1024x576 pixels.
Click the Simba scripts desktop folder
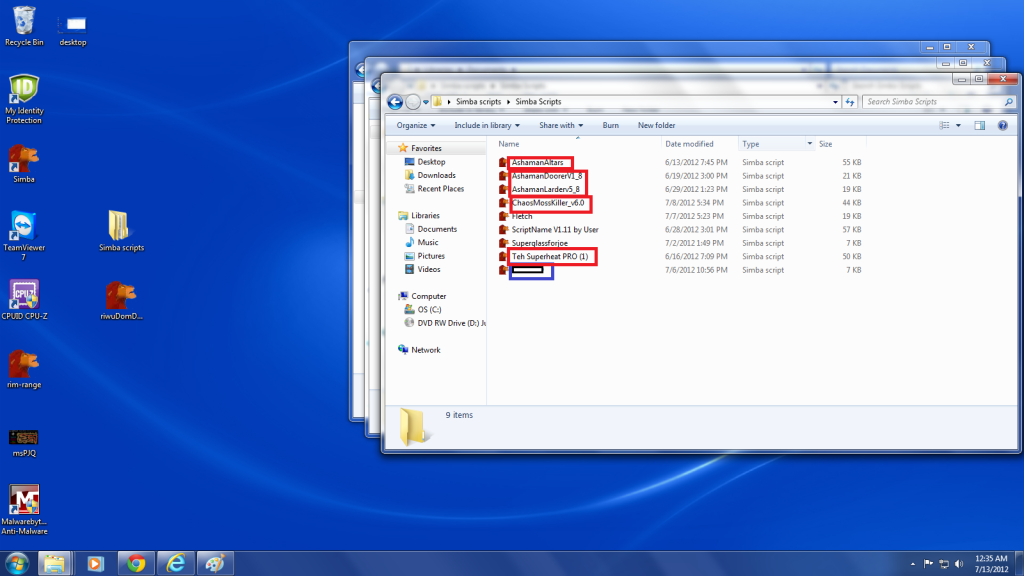coord(121,226)
